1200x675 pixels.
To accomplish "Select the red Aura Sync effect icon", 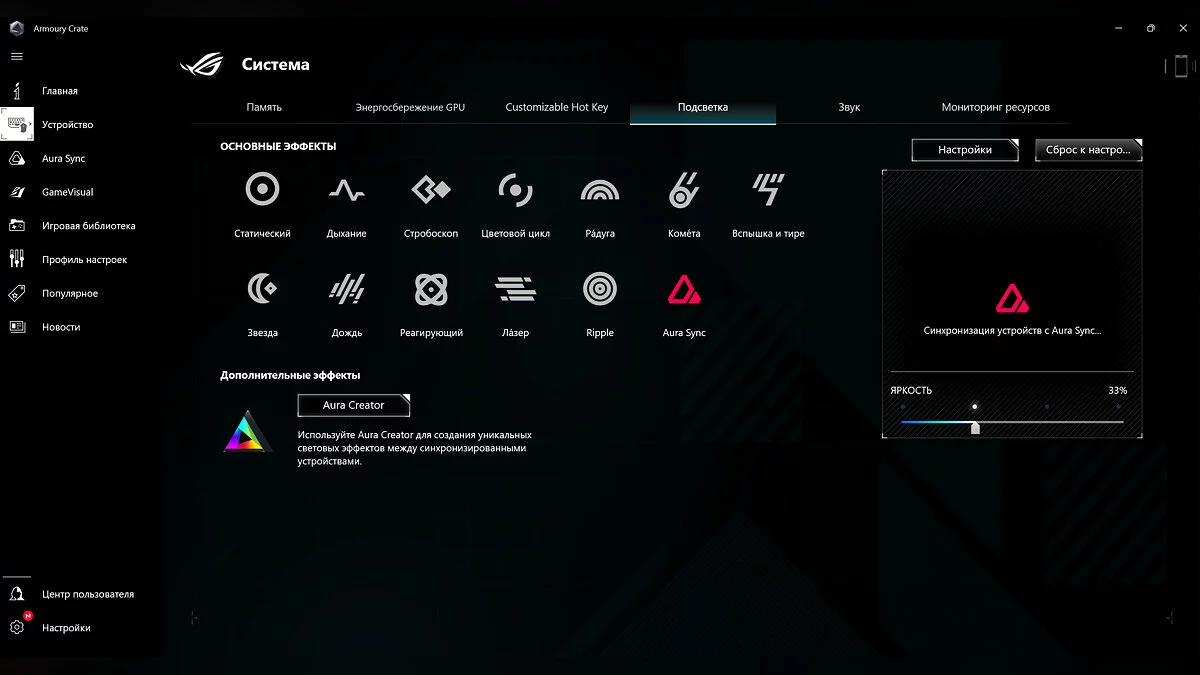I will click(684, 289).
